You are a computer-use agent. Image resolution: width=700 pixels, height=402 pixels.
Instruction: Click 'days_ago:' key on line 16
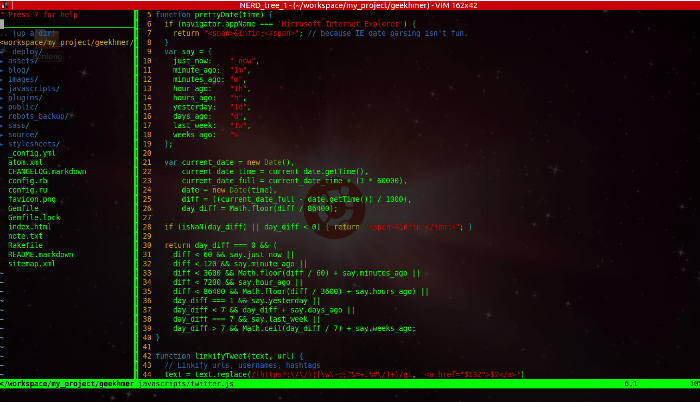[x=192, y=116]
